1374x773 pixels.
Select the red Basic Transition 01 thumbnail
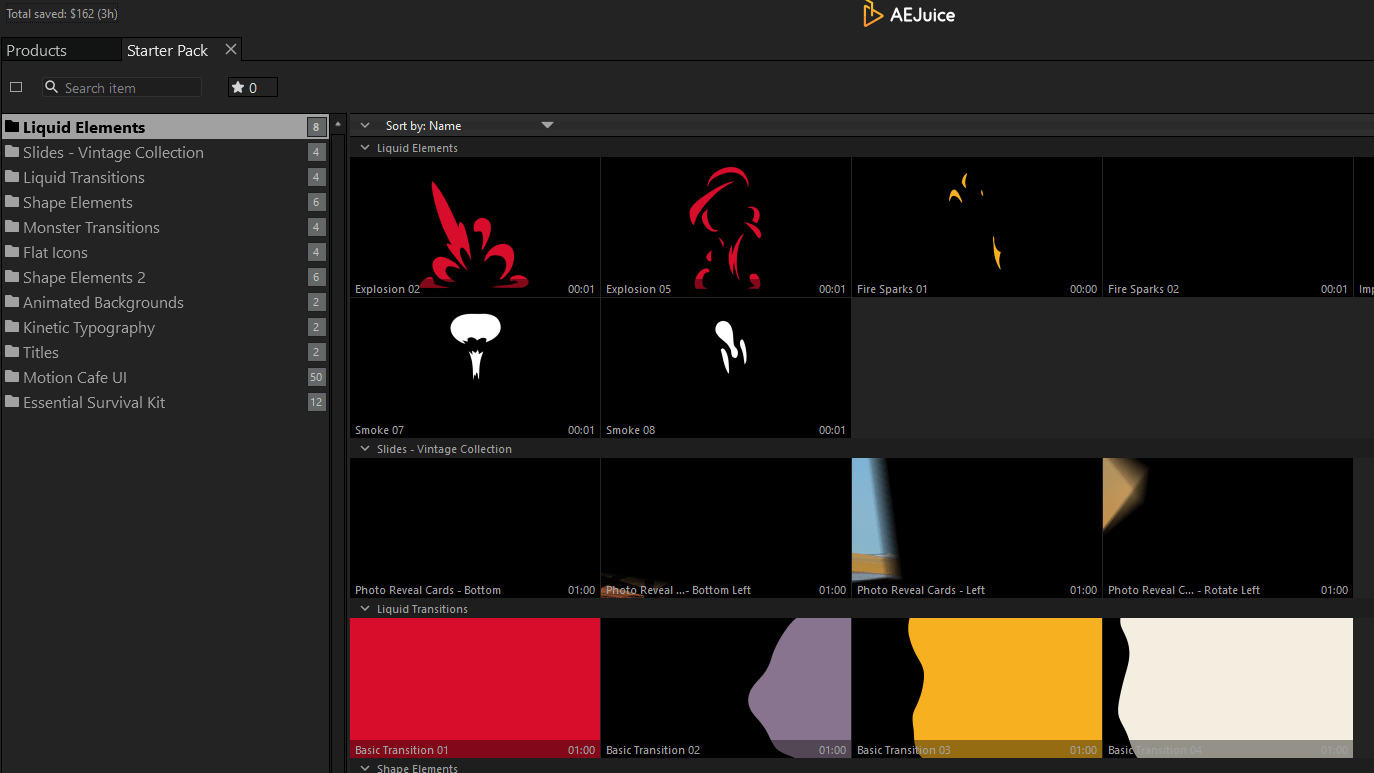pos(475,688)
